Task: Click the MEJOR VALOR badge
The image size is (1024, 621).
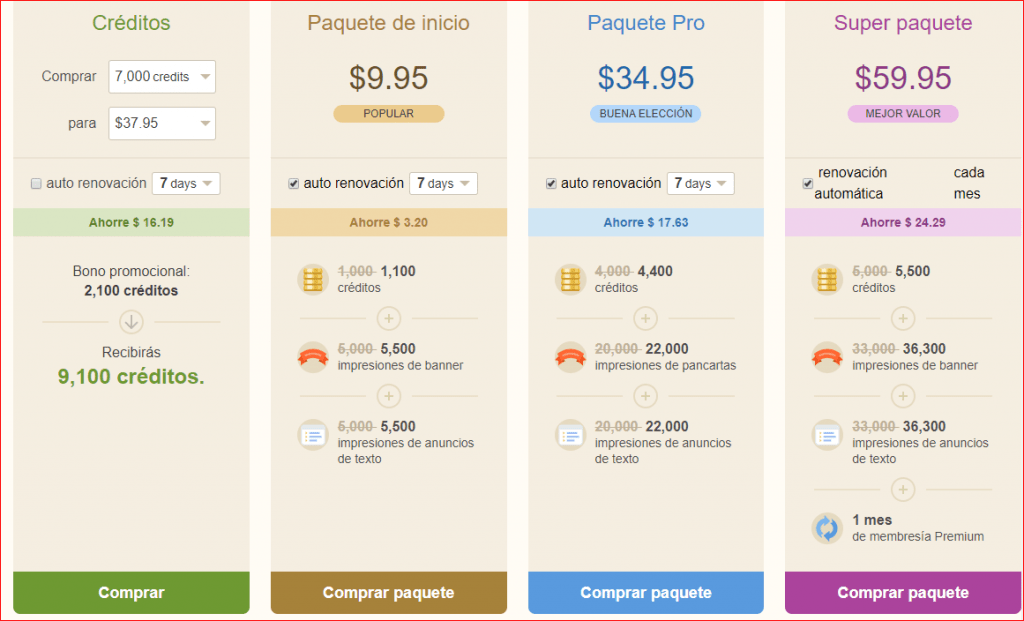Action: 903,114
